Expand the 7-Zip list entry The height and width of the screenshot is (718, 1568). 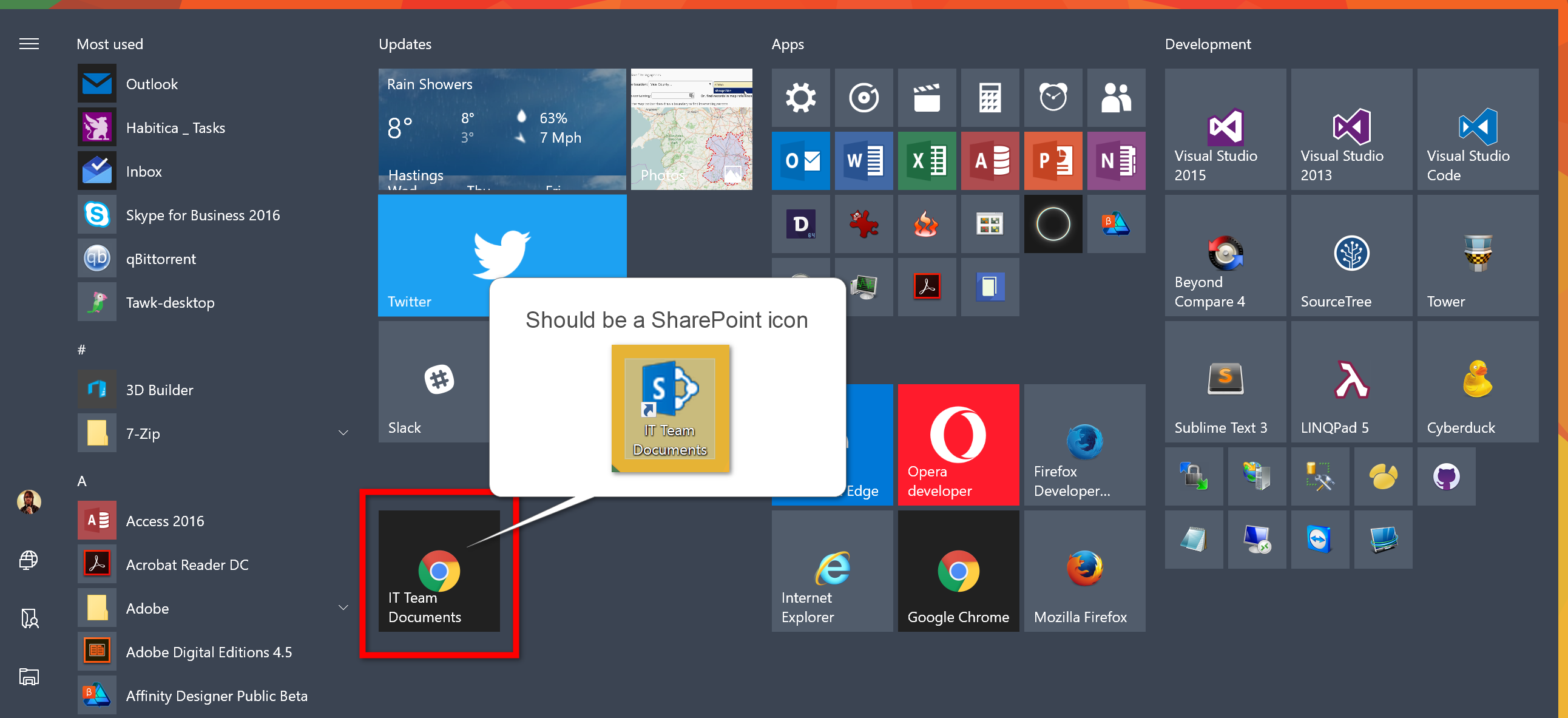(x=343, y=432)
